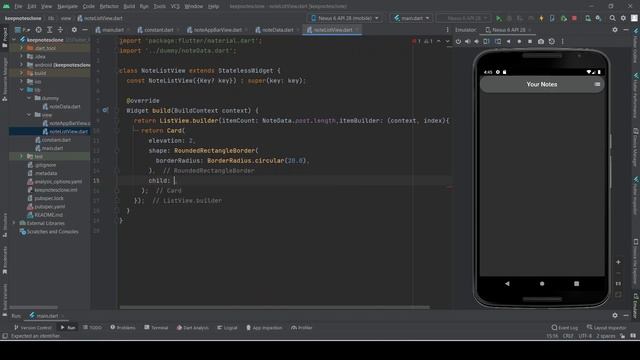
Task: Collapse all in Project panel
Action: click(60, 30)
